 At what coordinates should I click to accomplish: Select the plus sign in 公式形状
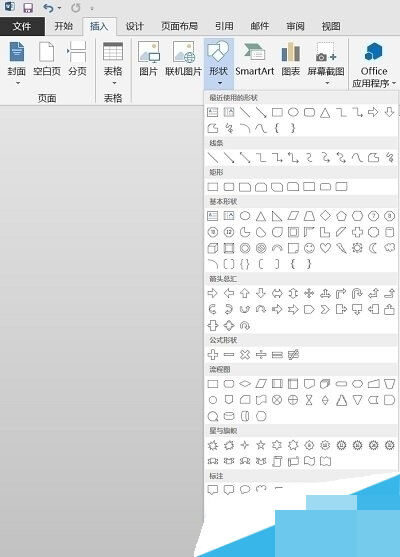[213, 355]
